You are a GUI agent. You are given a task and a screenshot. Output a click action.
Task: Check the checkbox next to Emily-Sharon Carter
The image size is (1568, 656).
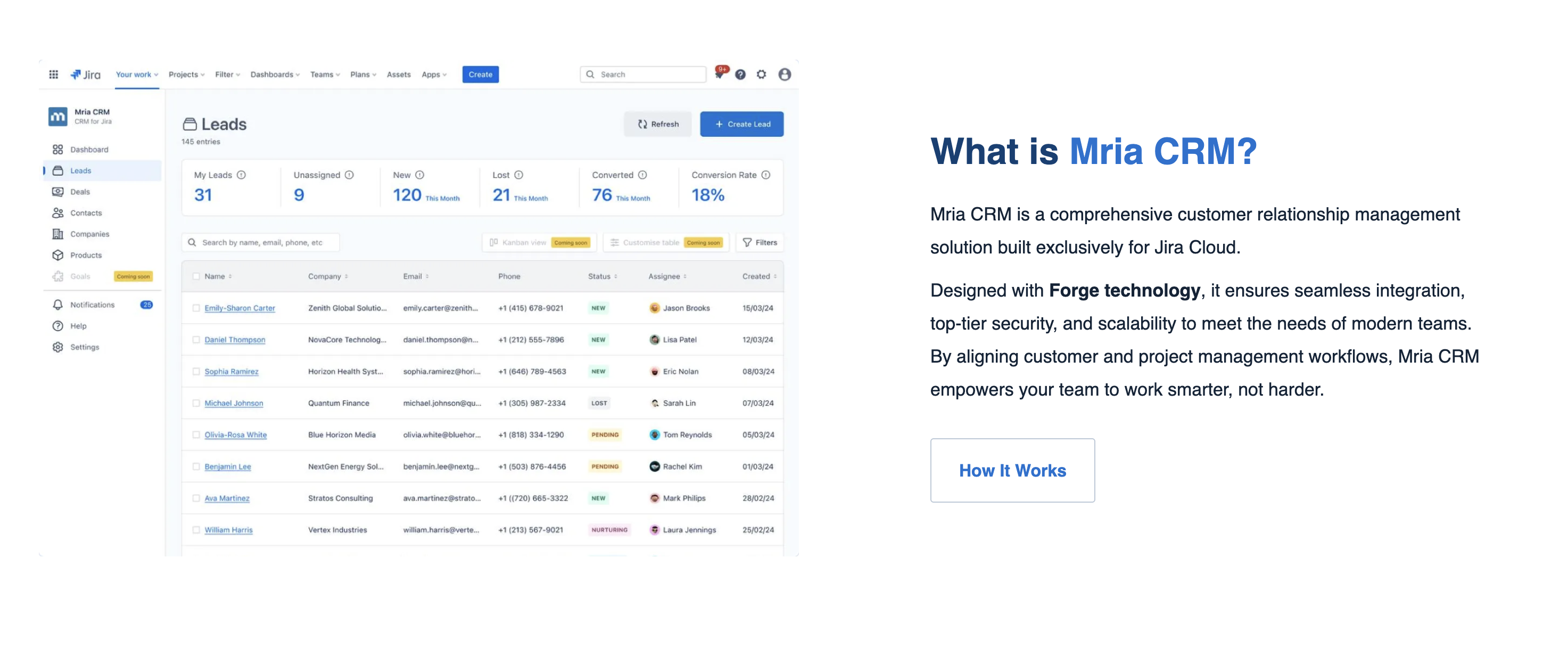(196, 308)
